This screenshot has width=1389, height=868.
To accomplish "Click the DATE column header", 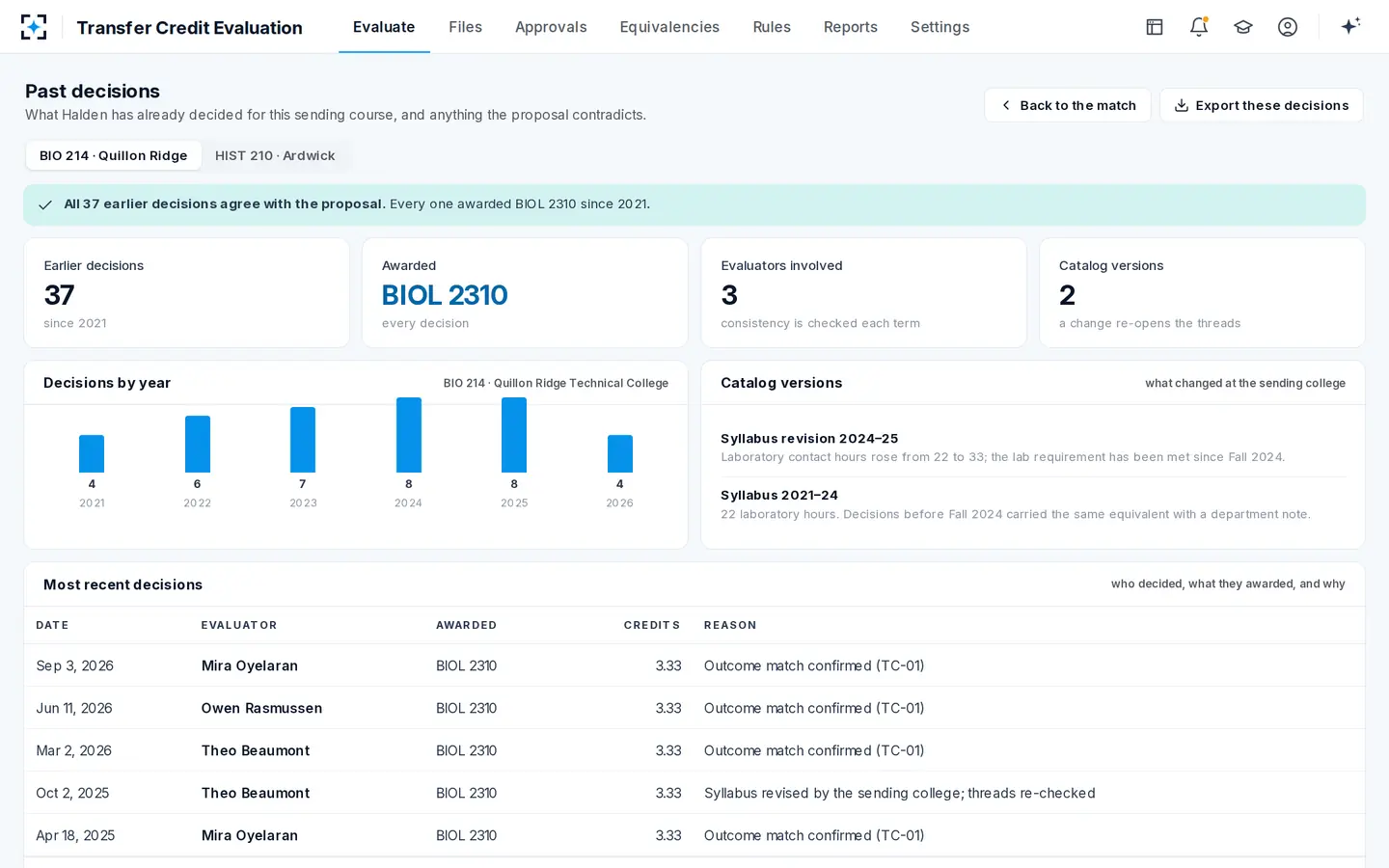I will (52, 625).
